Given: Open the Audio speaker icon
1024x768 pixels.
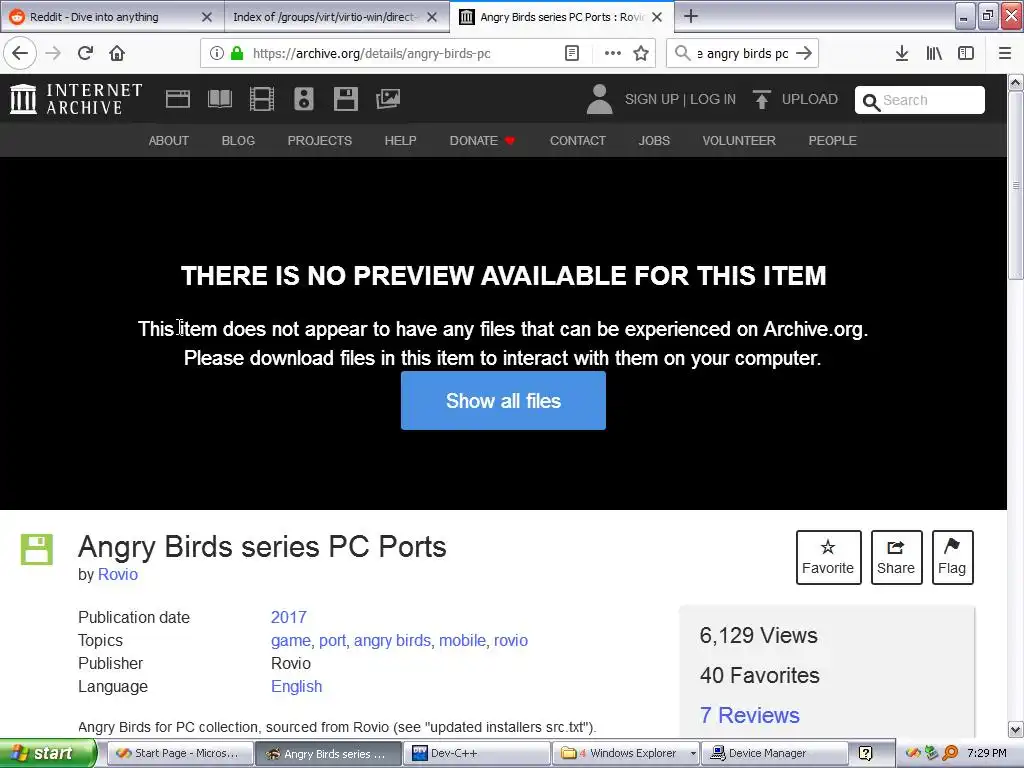Looking at the screenshot, I should click(x=304, y=99).
